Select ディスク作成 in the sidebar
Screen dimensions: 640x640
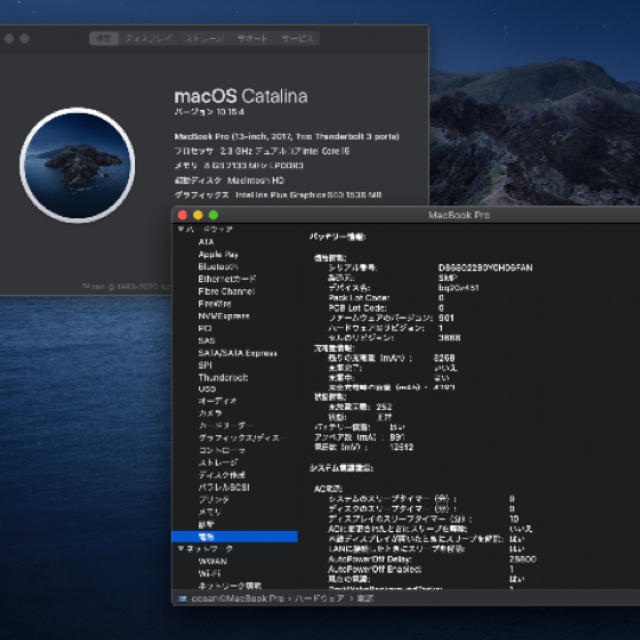point(222,475)
